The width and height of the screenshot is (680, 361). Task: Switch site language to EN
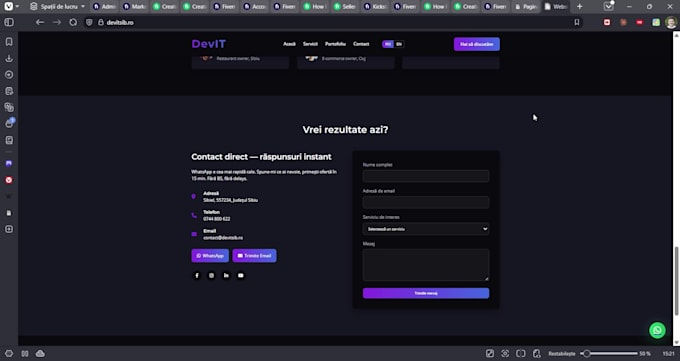click(x=399, y=44)
